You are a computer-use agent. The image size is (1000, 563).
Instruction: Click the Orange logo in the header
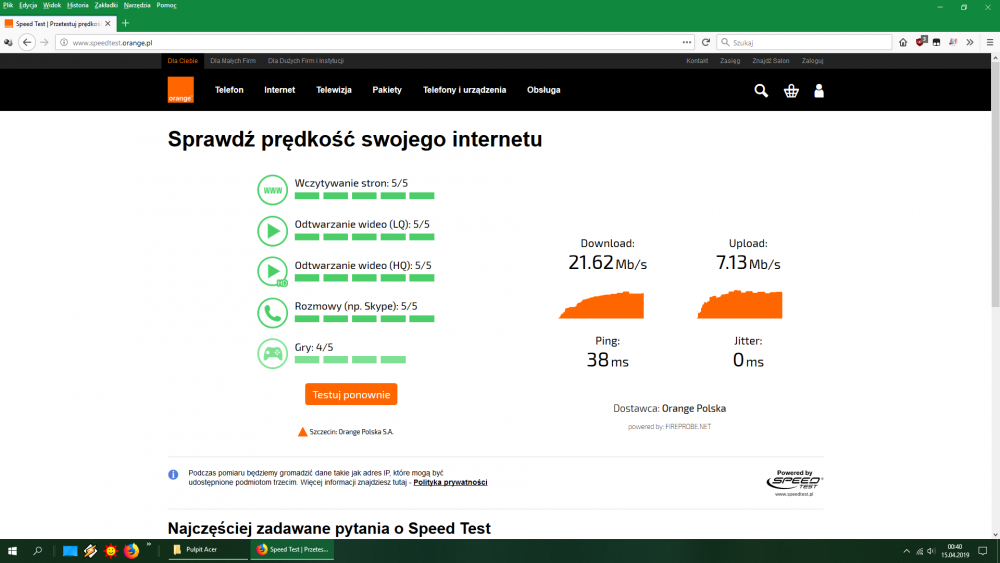180,90
